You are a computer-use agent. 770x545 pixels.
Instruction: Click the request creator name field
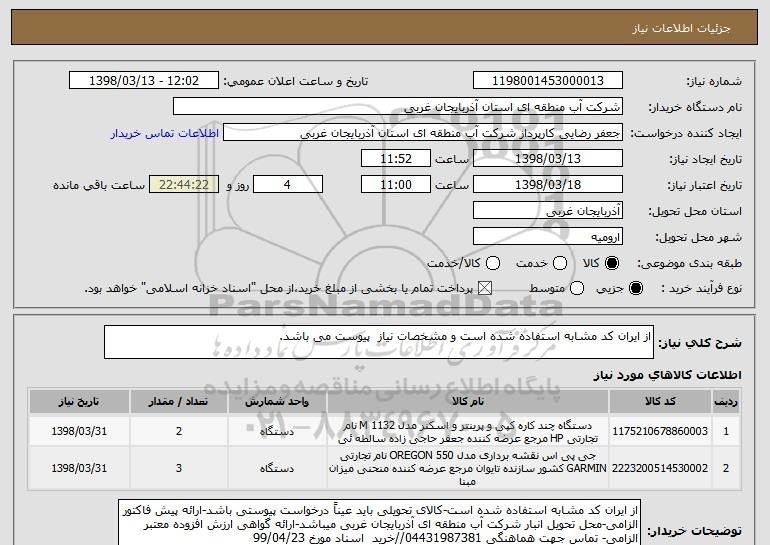423,133
